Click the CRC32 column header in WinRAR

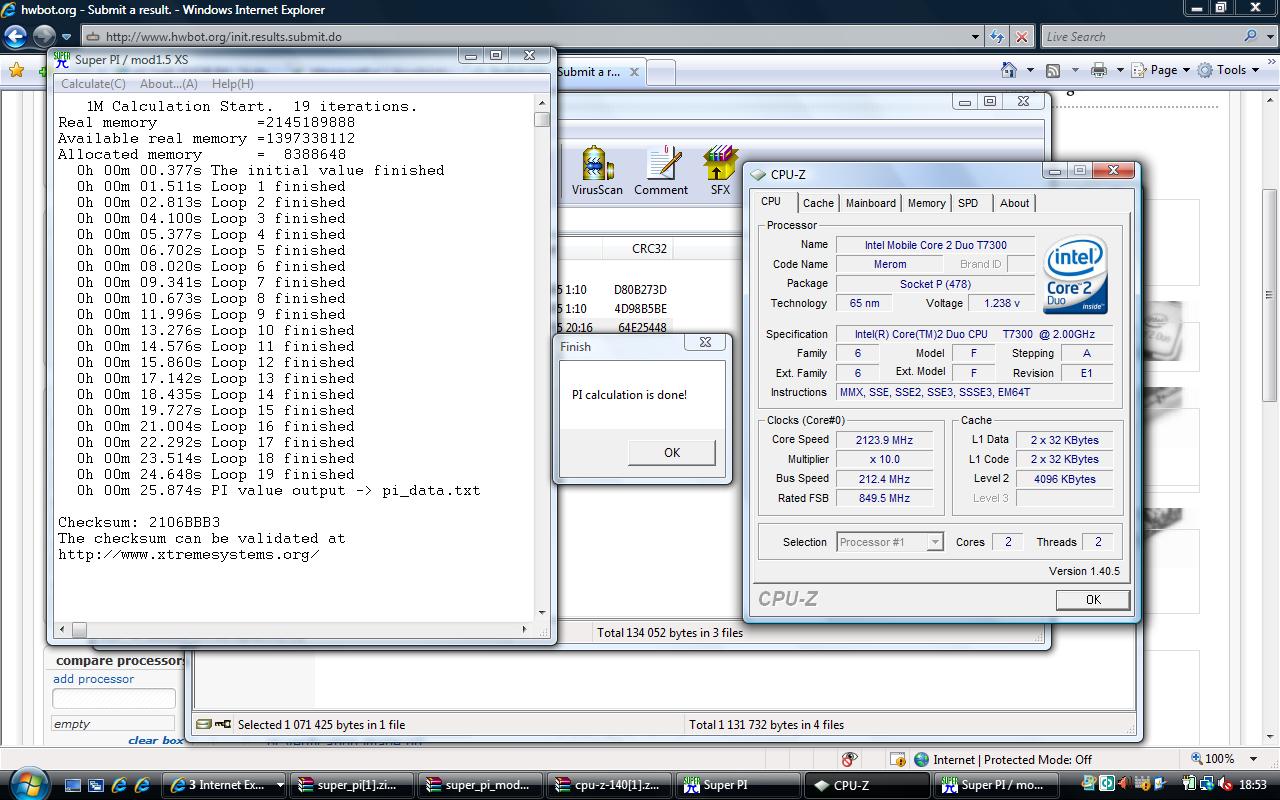(x=649, y=249)
